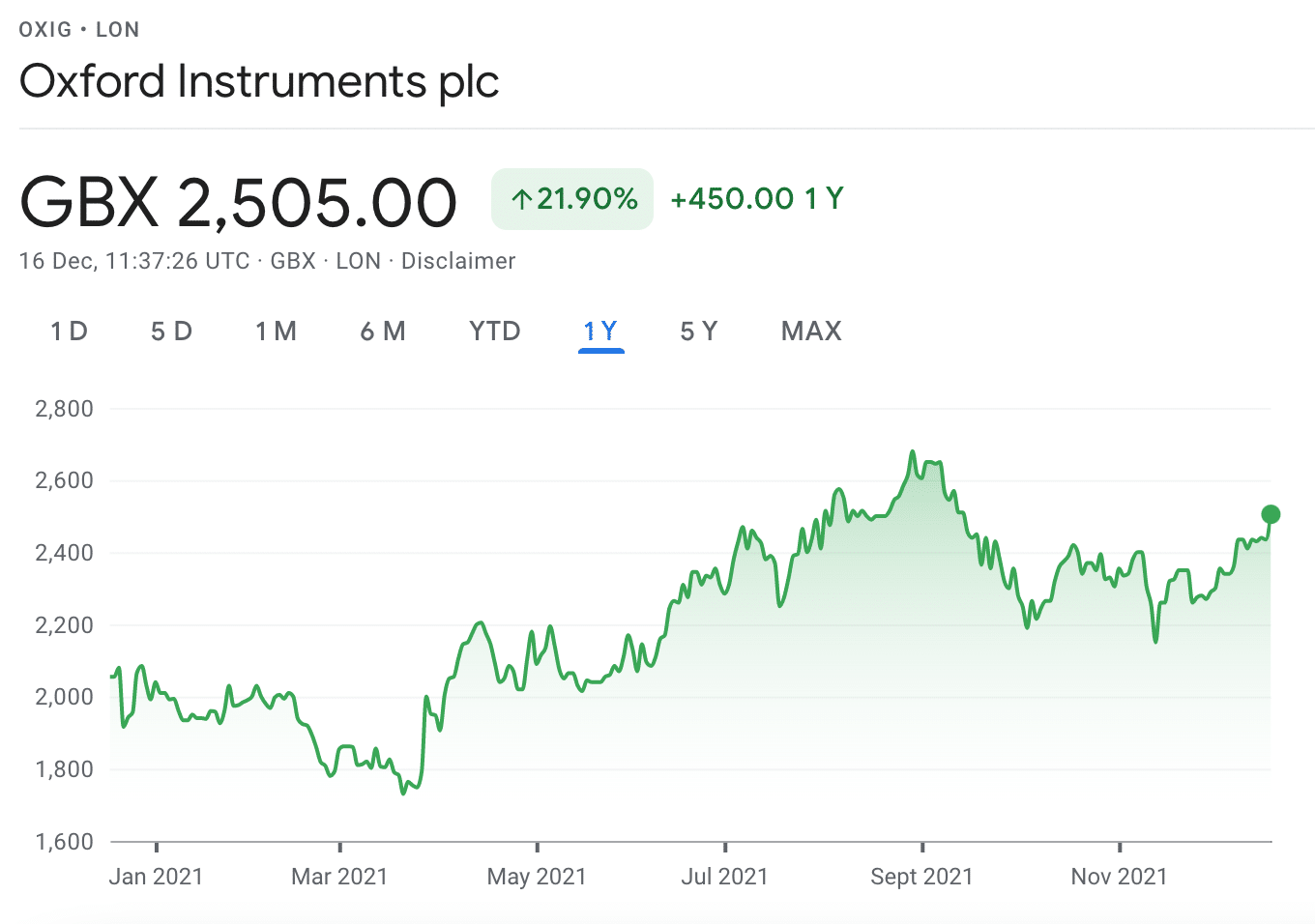Image resolution: width=1315 pixels, height=924 pixels.
Task: Click the green current-price dot on chart
Action: click(1271, 514)
